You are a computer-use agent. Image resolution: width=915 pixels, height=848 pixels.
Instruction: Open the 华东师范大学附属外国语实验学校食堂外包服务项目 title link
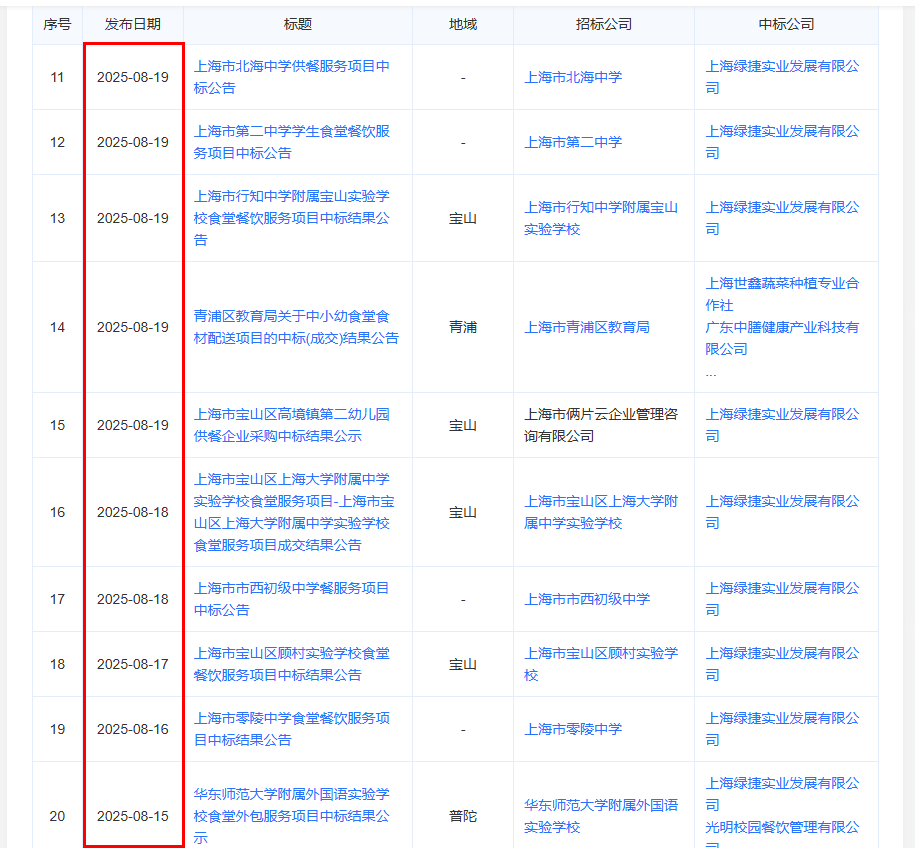click(292, 815)
